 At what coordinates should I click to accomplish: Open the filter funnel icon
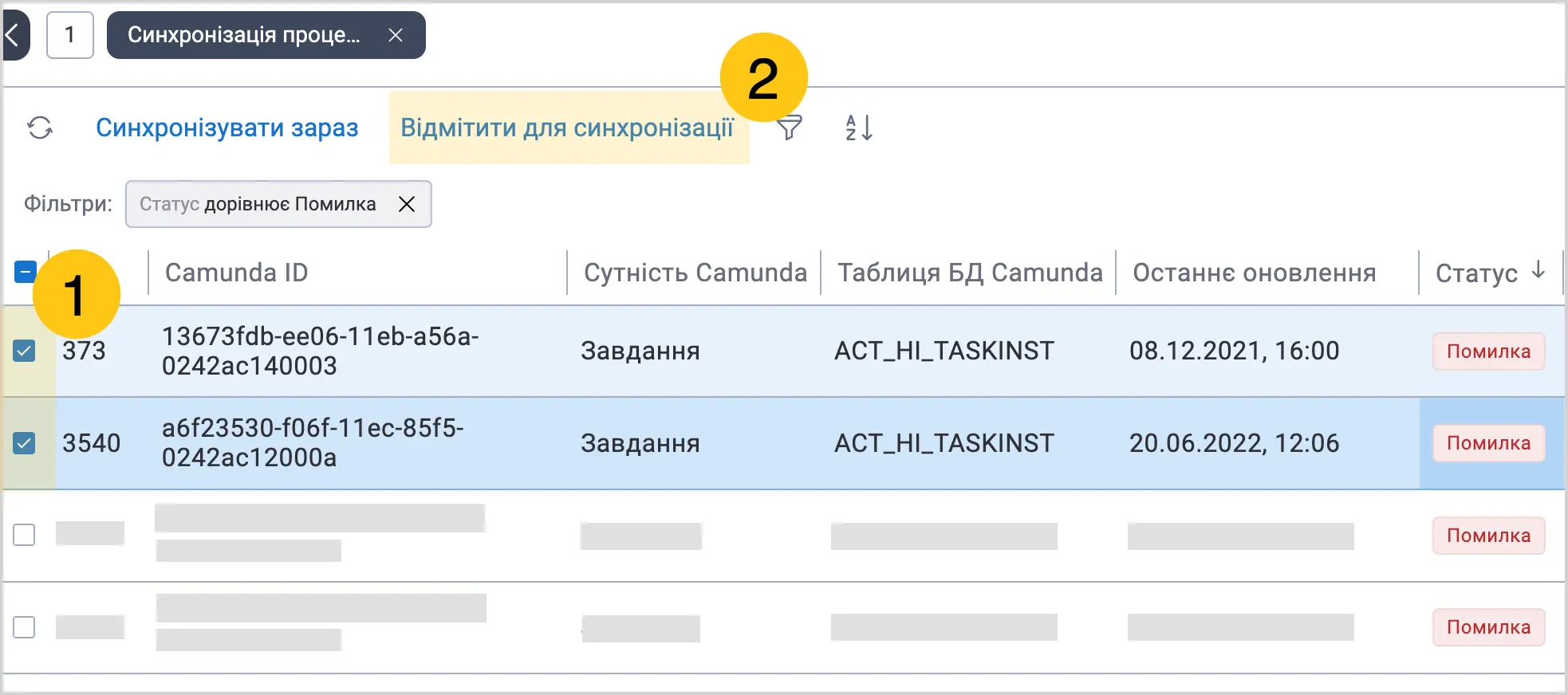click(790, 128)
